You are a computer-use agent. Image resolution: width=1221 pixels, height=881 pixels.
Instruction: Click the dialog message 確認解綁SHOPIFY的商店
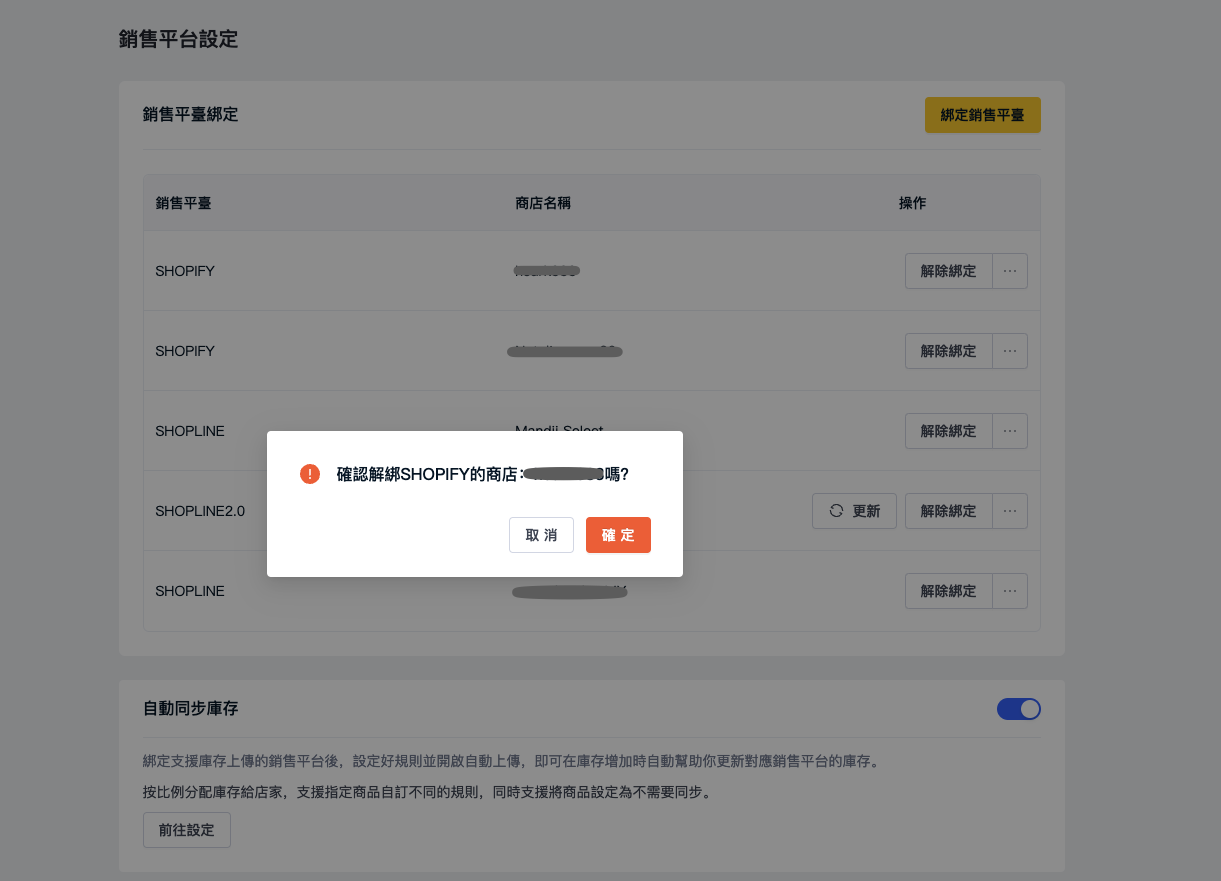(483, 474)
